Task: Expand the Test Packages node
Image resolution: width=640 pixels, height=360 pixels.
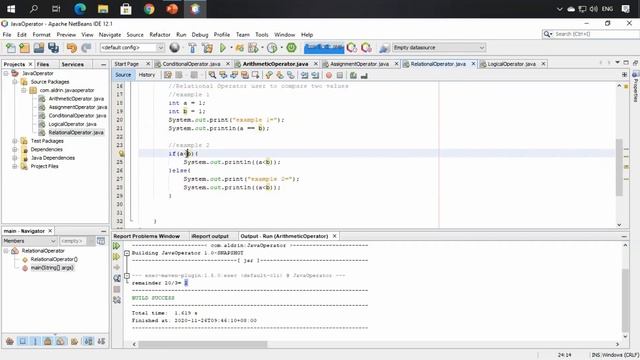Action: coord(15,141)
